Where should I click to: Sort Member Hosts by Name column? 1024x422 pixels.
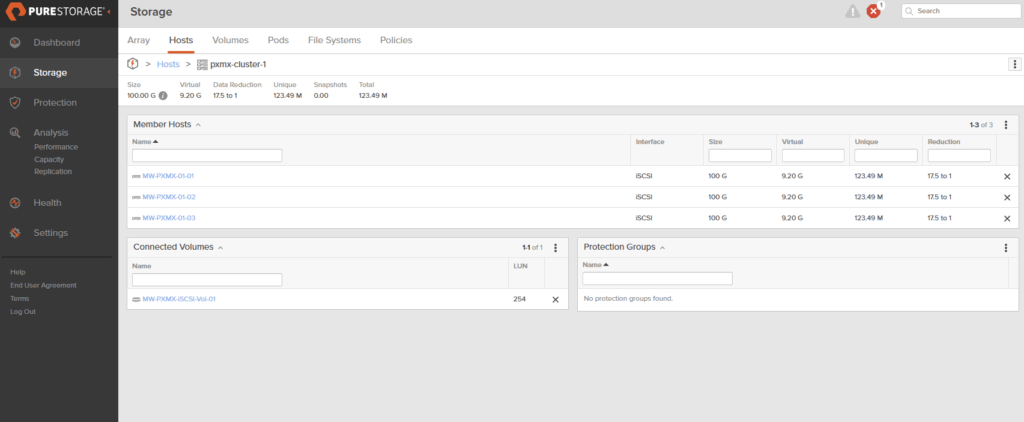click(x=146, y=142)
